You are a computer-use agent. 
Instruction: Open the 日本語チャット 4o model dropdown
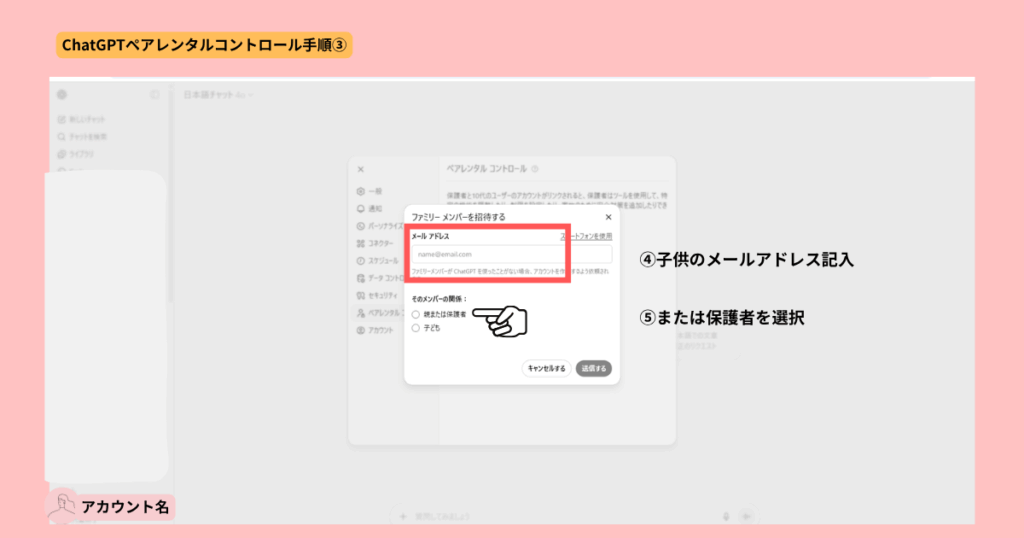[x=218, y=95]
